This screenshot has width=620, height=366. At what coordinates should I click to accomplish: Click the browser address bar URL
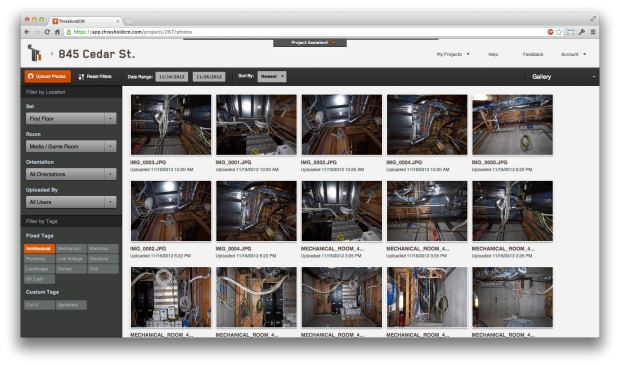133,32
